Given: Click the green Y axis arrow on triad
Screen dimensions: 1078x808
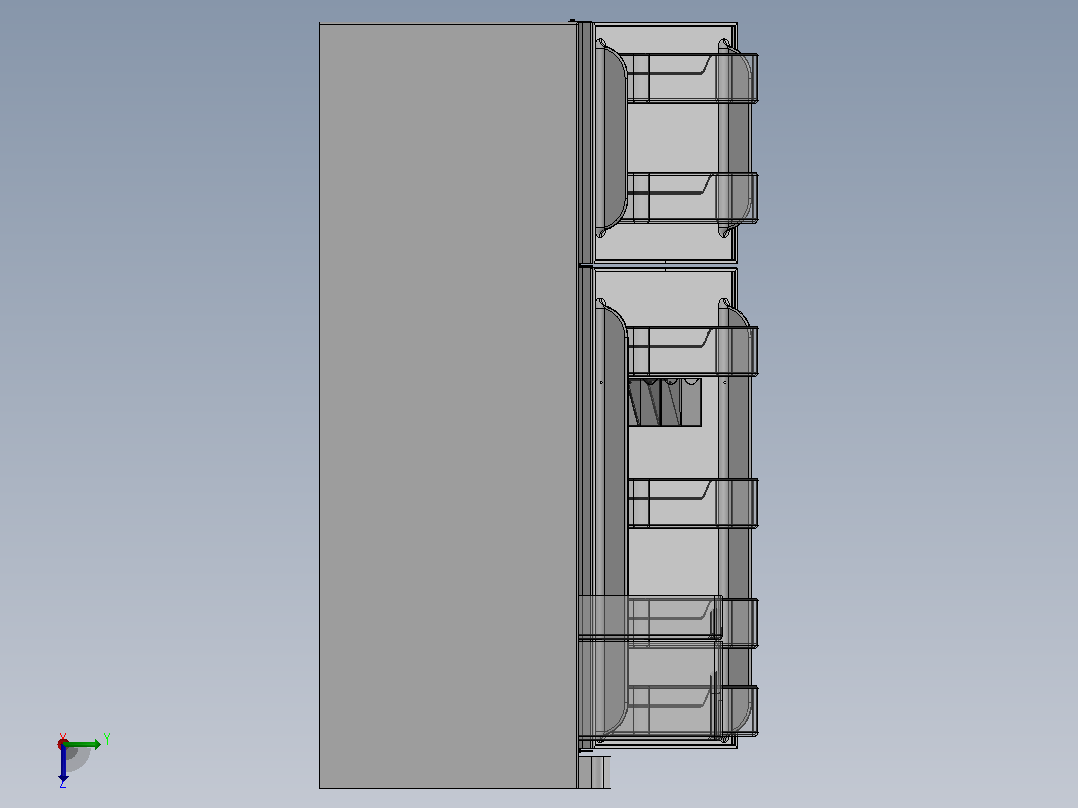Looking at the screenshot, I should pos(84,745).
